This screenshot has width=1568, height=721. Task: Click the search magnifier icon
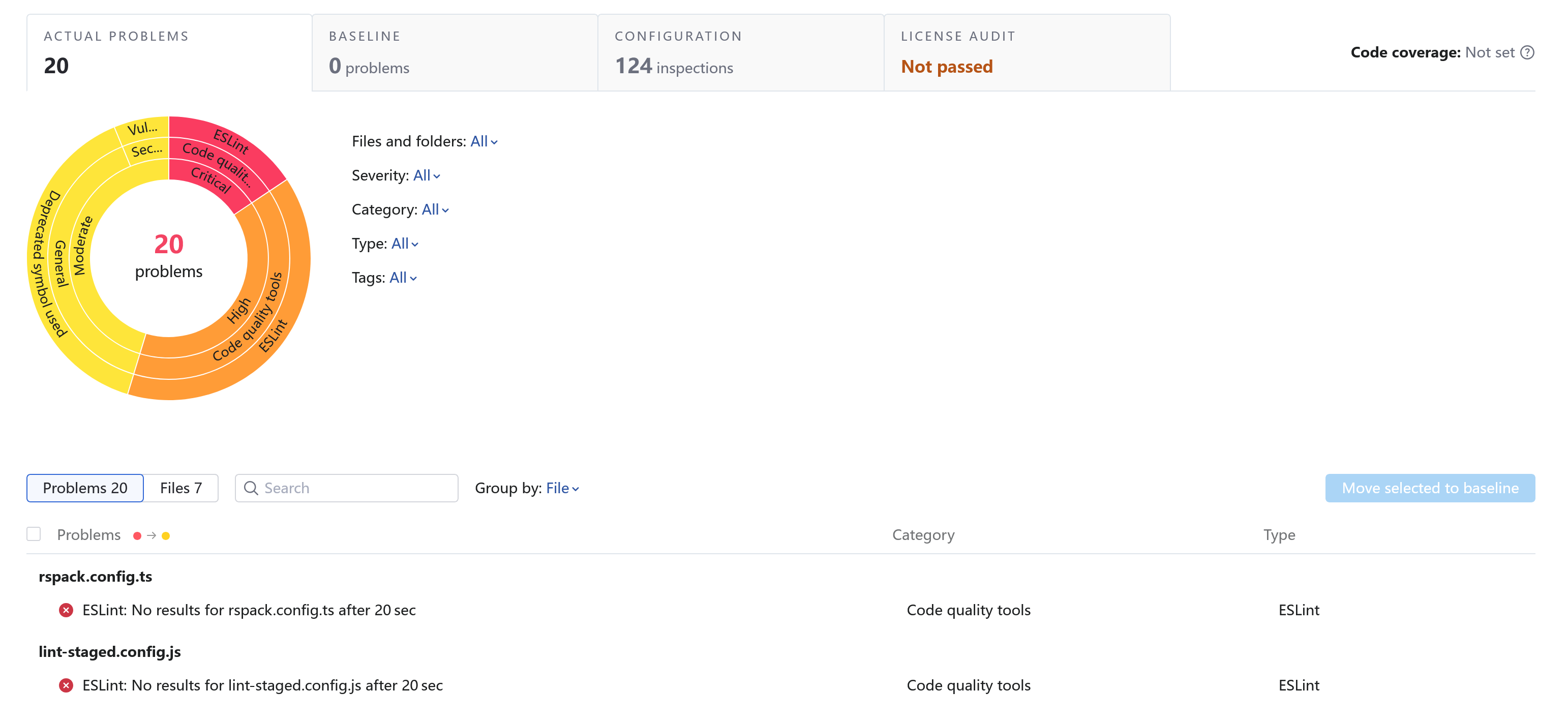click(x=250, y=488)
